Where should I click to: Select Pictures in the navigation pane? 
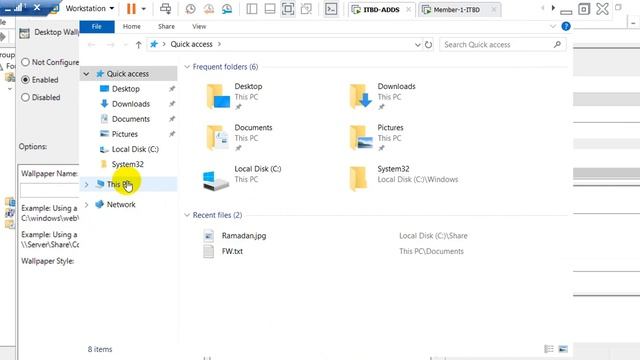tap(124, 134)
